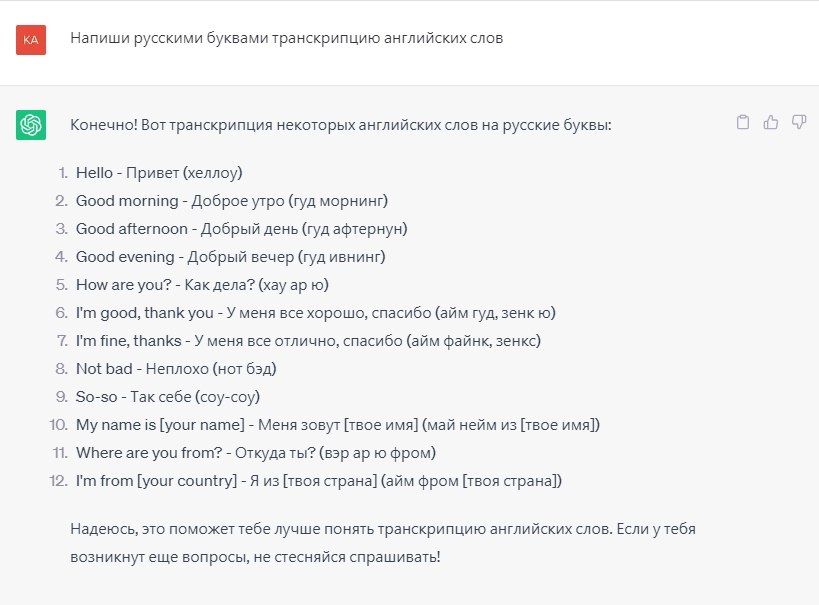Copy the response with the clipboard icon
This screenshot has width=819, height=605.
[742, 123]
